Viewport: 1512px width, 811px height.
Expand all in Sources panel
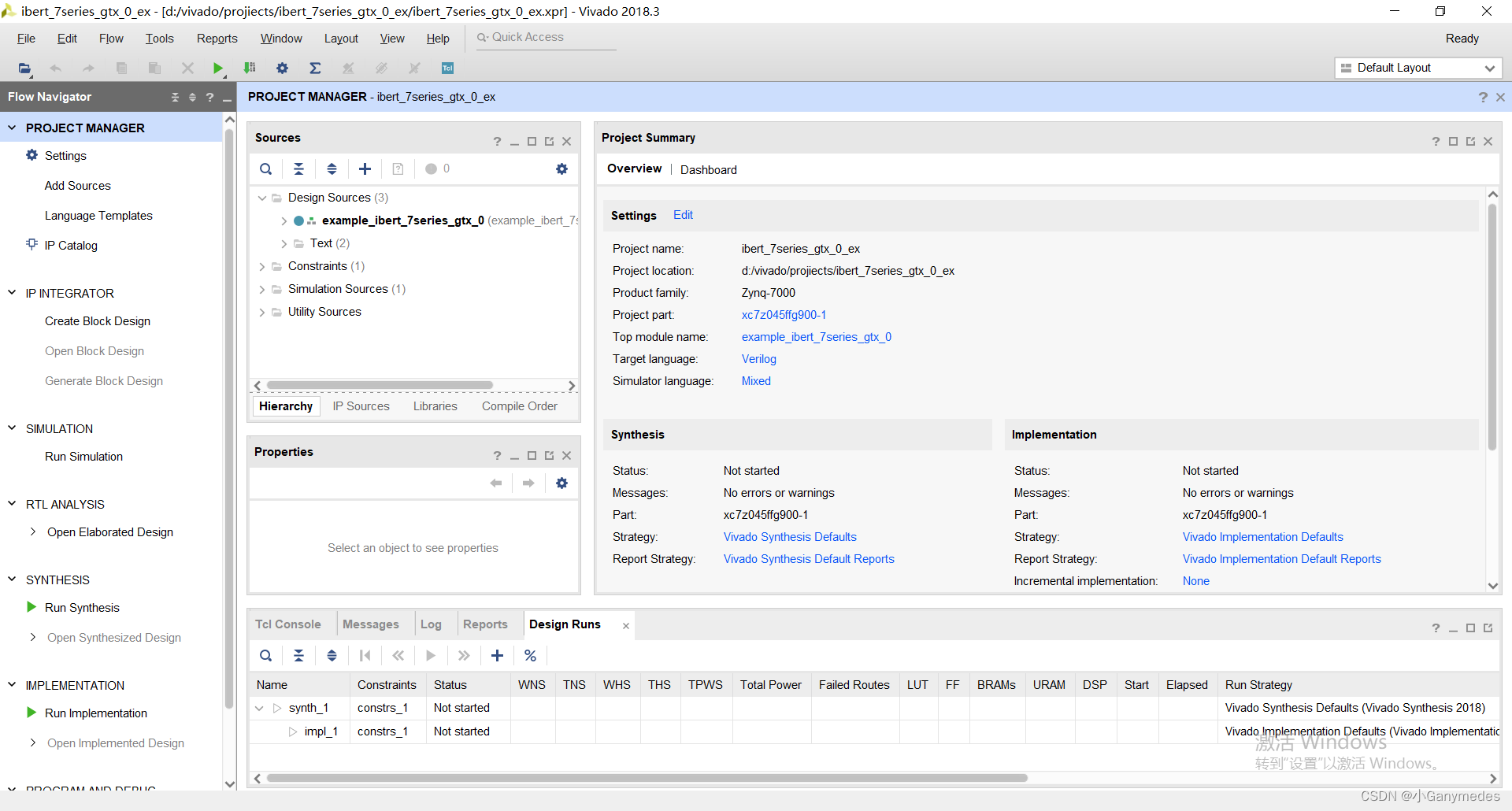[x=332, y=168]
